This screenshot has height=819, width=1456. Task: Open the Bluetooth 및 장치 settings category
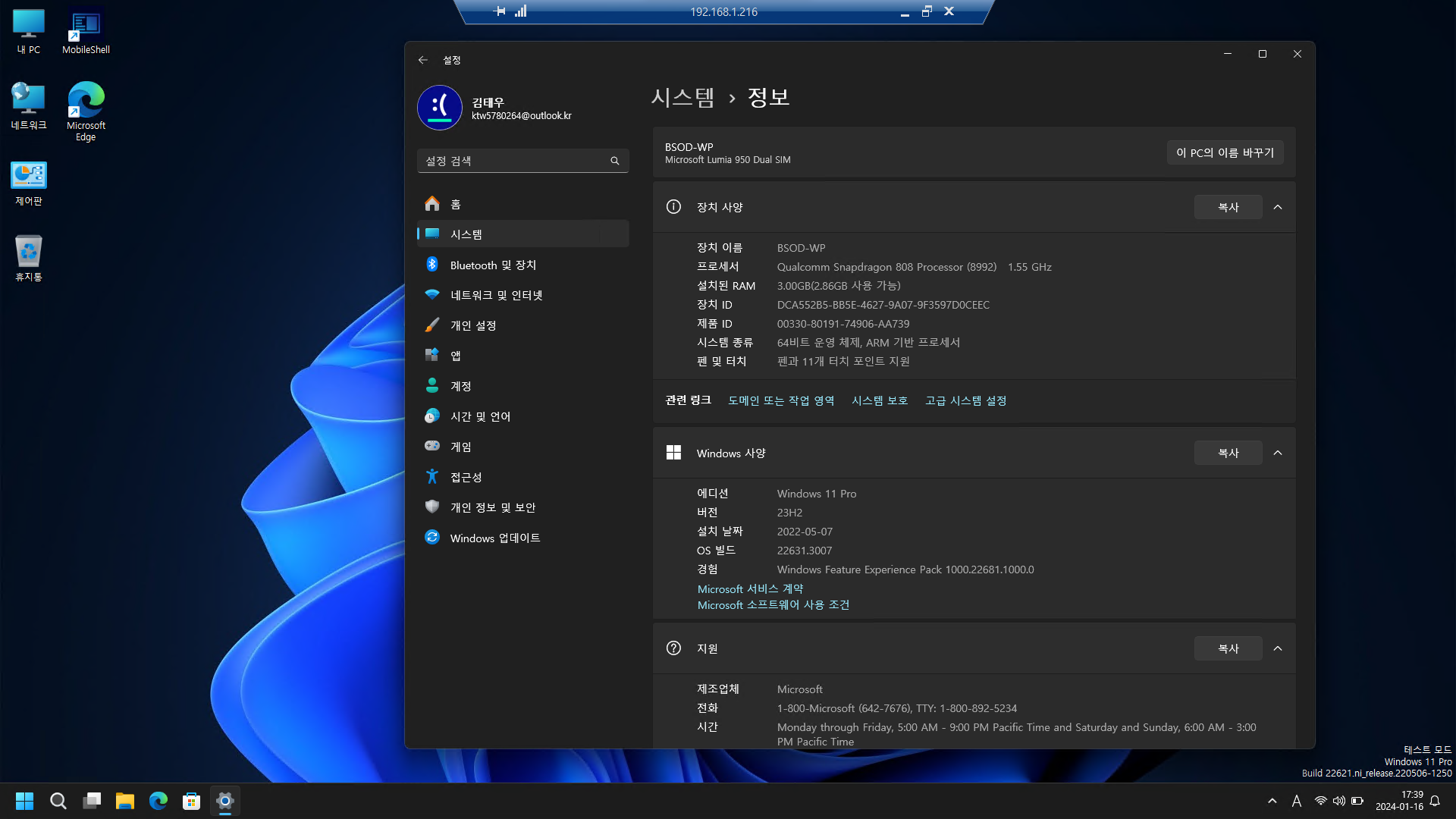[493, 265]
